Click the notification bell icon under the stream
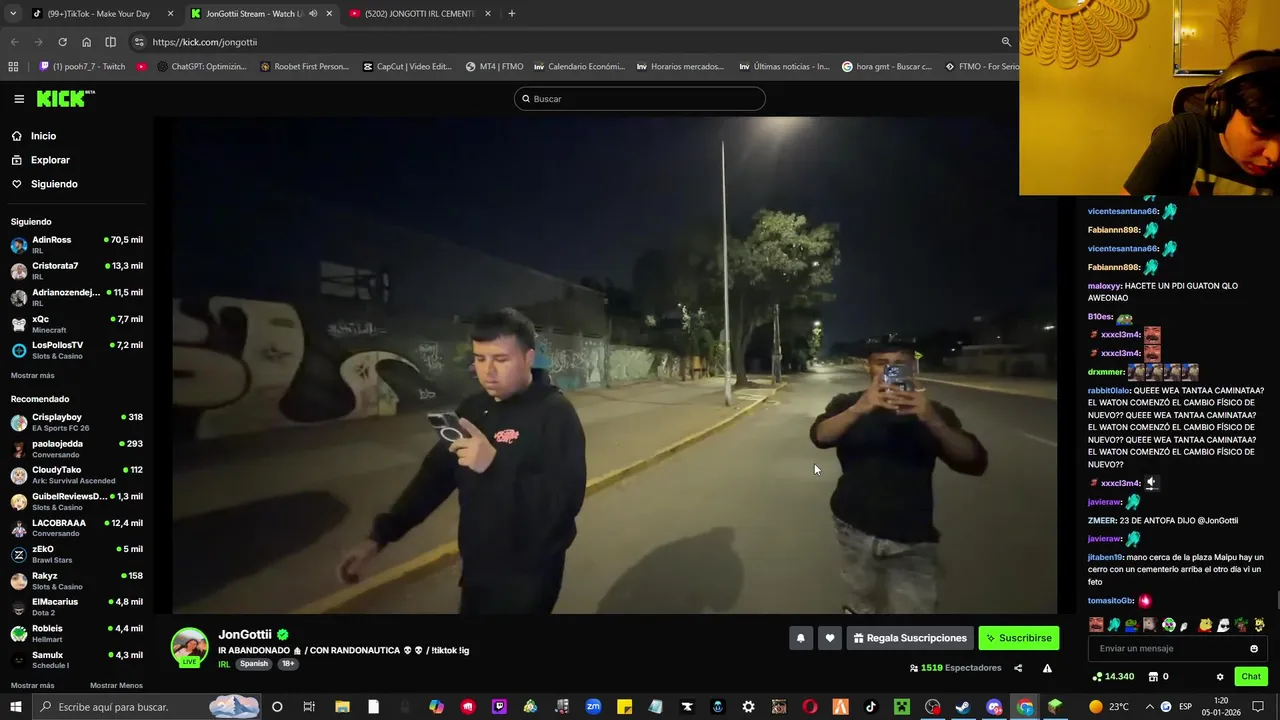Image resolution: width=1280 pixels, height=720 pixels. click(x=800, y=638)
